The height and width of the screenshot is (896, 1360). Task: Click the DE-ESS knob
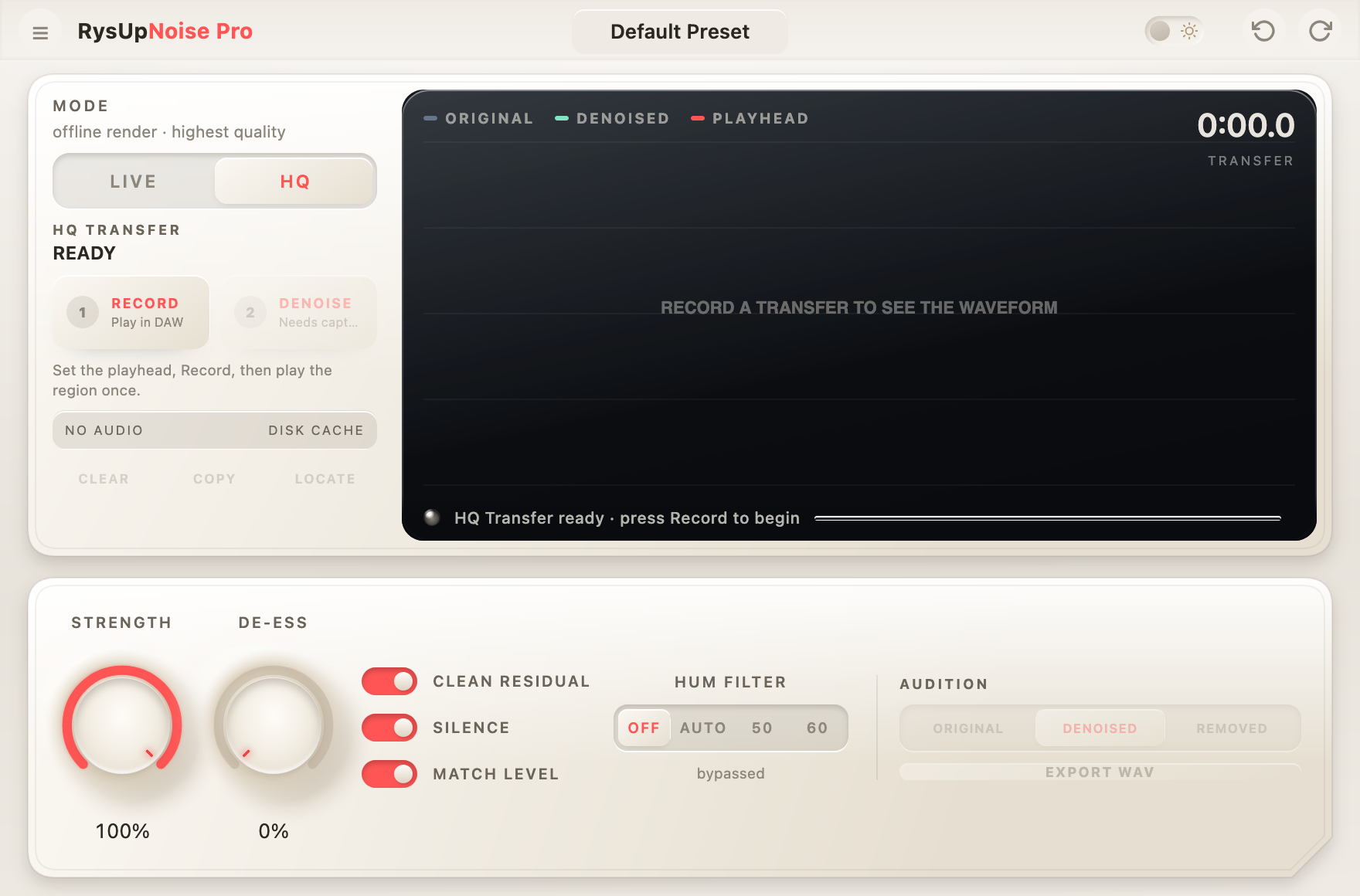(274, 725)
